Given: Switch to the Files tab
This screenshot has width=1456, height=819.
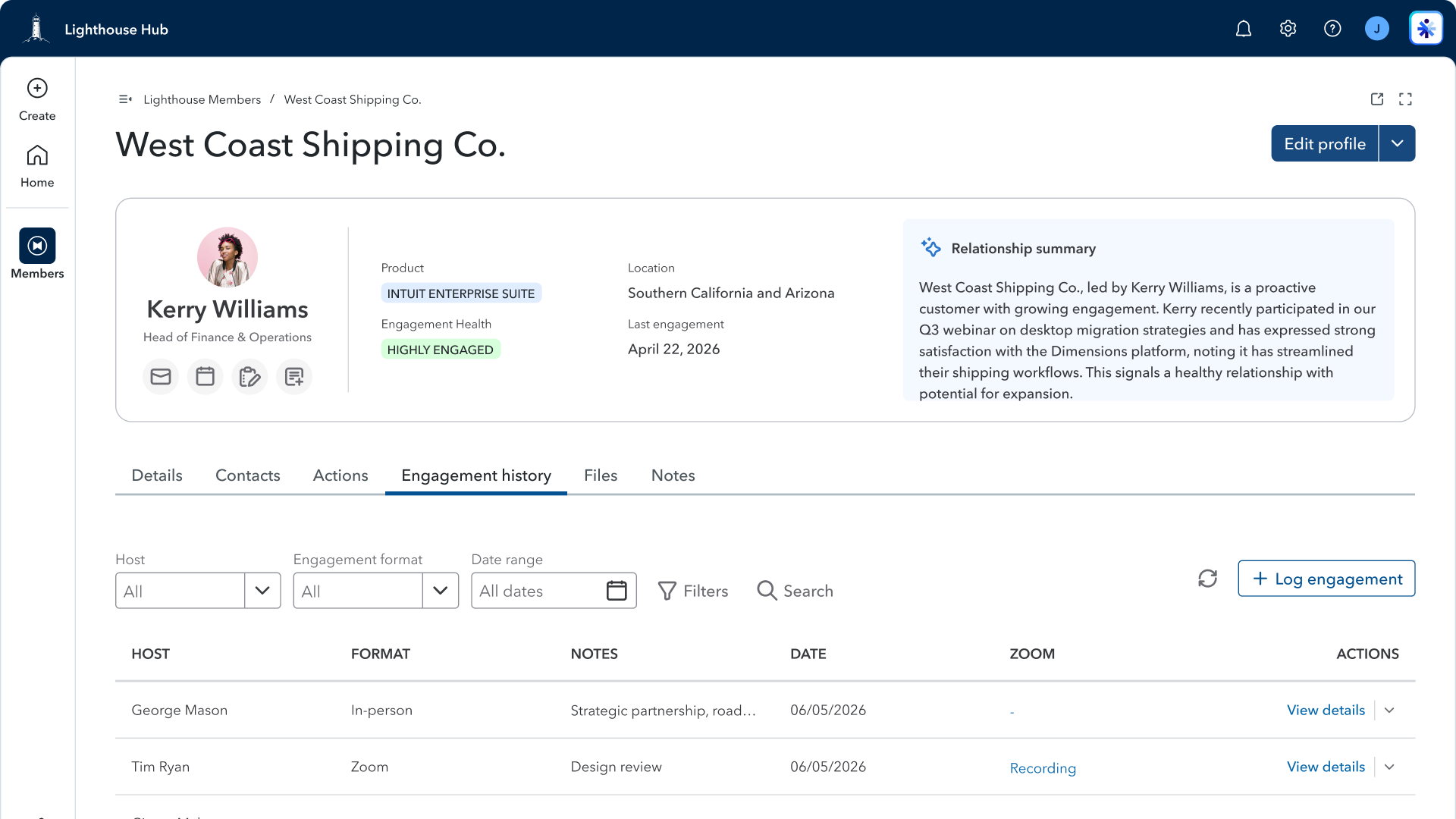Looking at the screenshot, I should click(601, 475).
